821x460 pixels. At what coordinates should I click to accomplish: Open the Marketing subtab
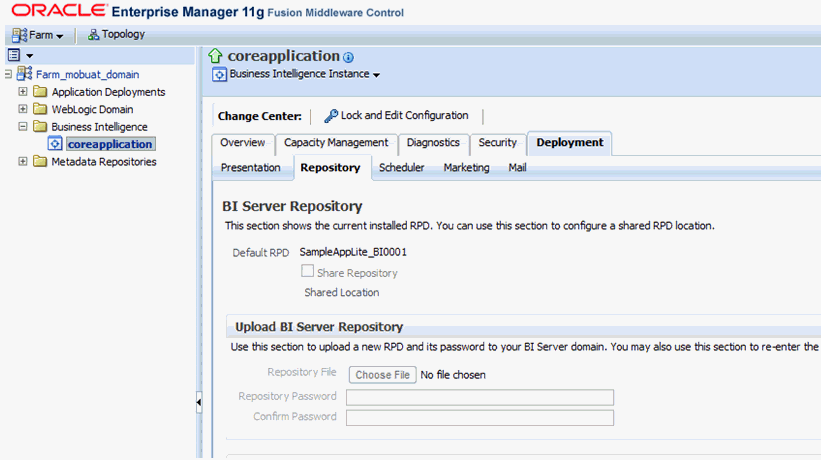click(467, 168)
